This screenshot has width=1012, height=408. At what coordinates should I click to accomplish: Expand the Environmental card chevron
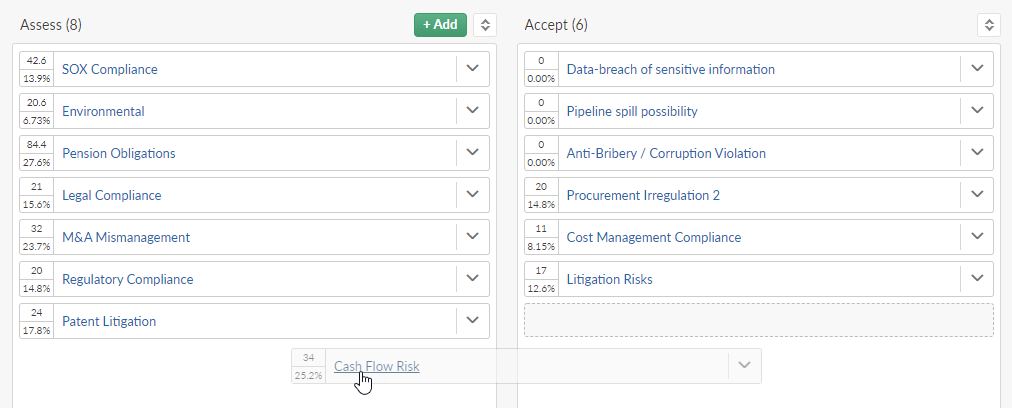472,110
